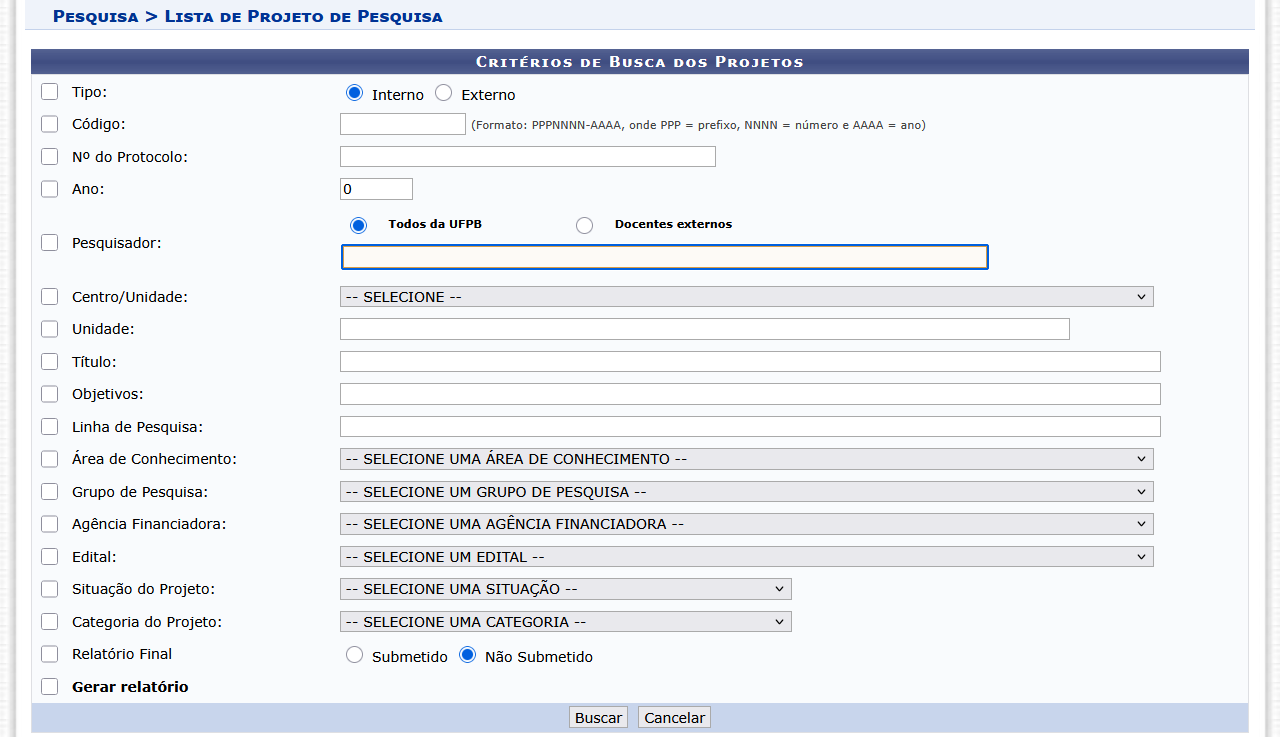Select Submetido for Relatório Final
Image resolution: width=1280 pixels, height=737 pixels.
point(354,655)
